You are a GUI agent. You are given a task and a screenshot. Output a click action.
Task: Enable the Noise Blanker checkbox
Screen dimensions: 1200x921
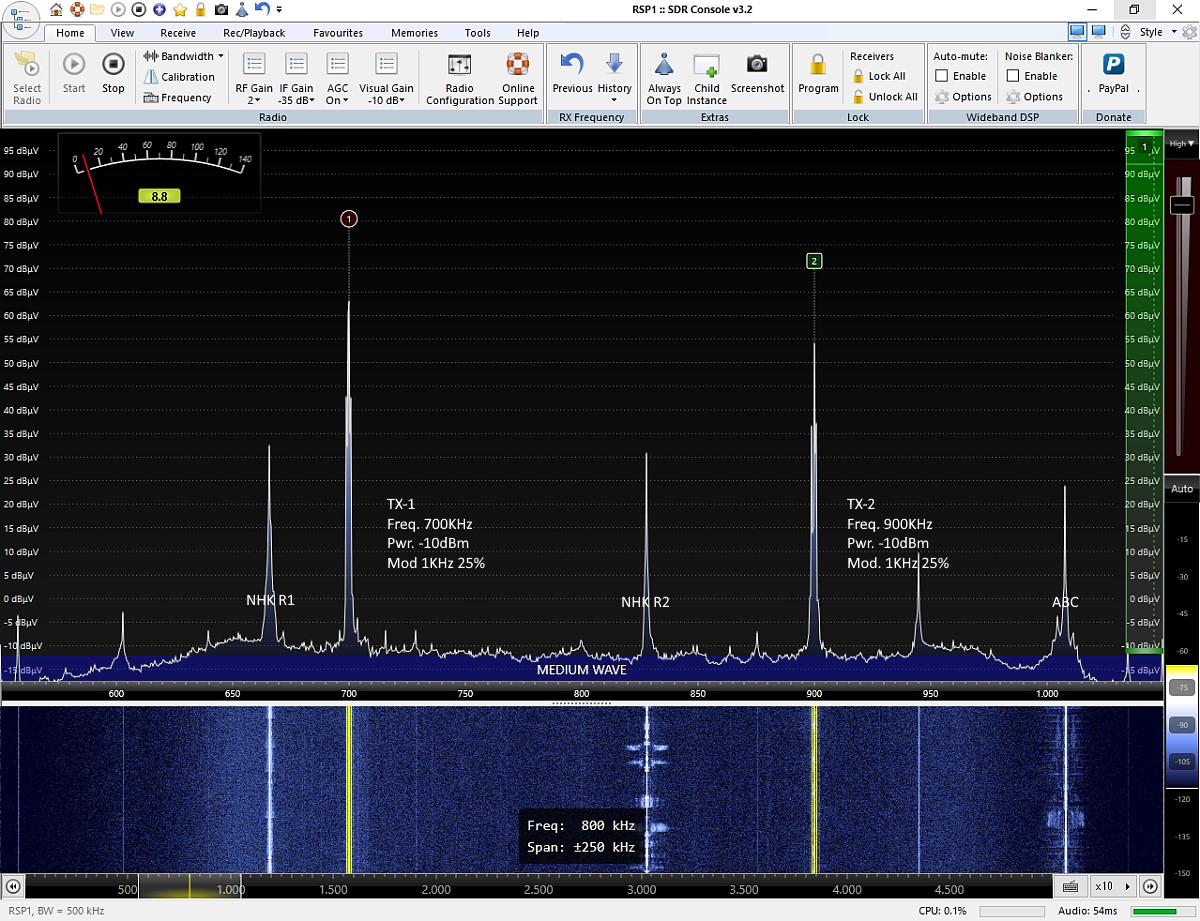(x=1013, y=76)
